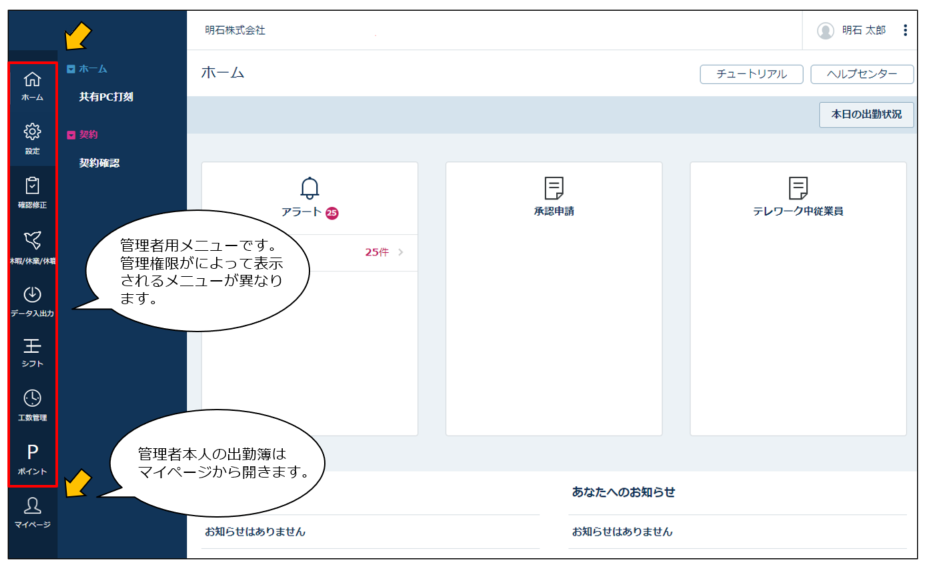Click the ヘルプセンター button

(862, 74)
